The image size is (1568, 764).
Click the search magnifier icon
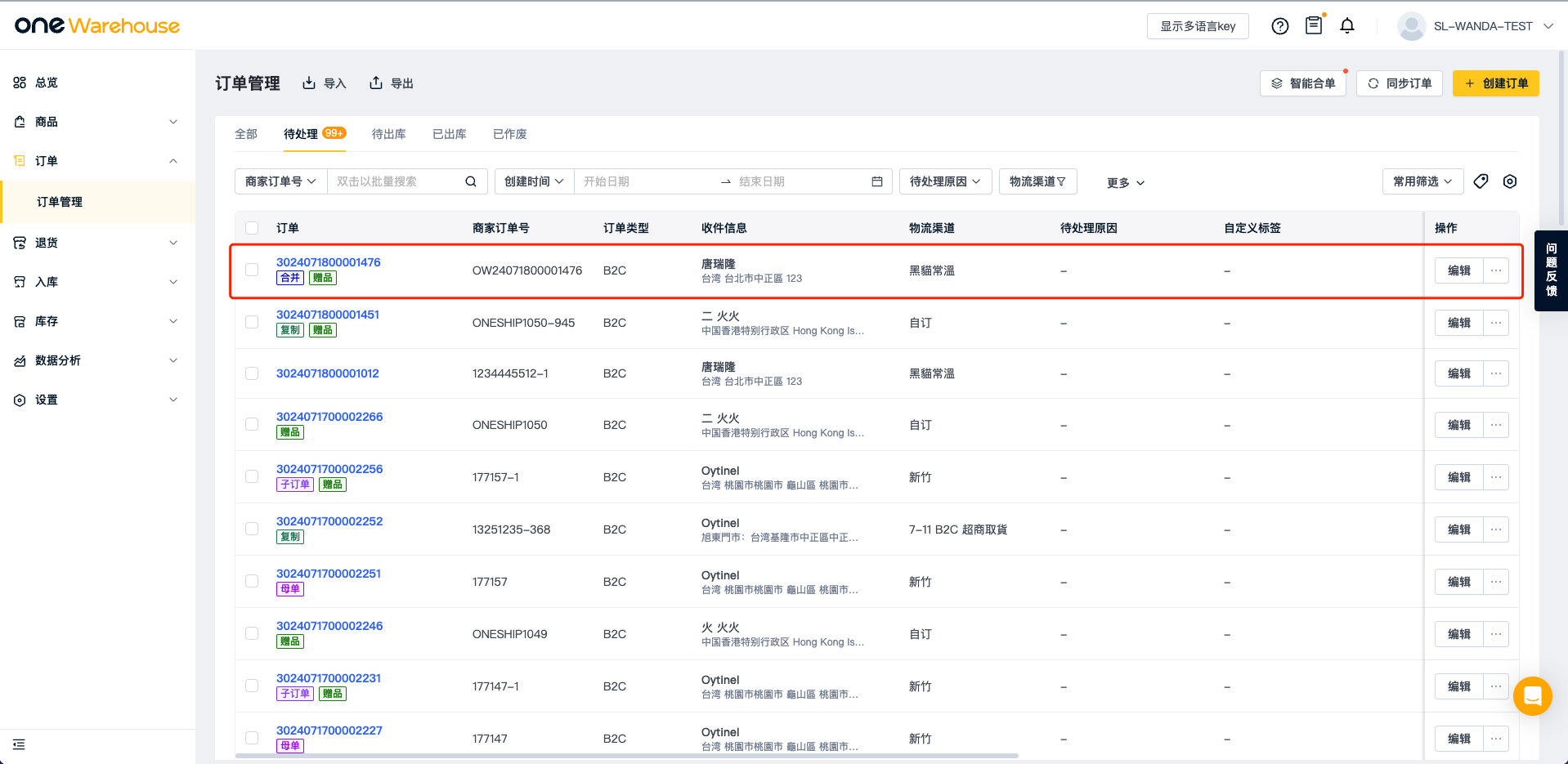[471, 181]
